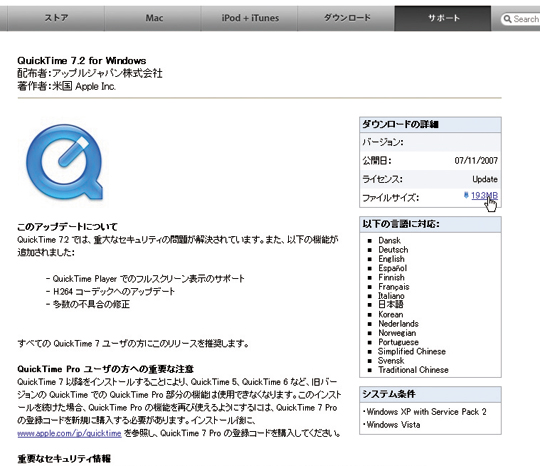
Task: Download via the 19.3MB file size link
Action: (484, 196)
